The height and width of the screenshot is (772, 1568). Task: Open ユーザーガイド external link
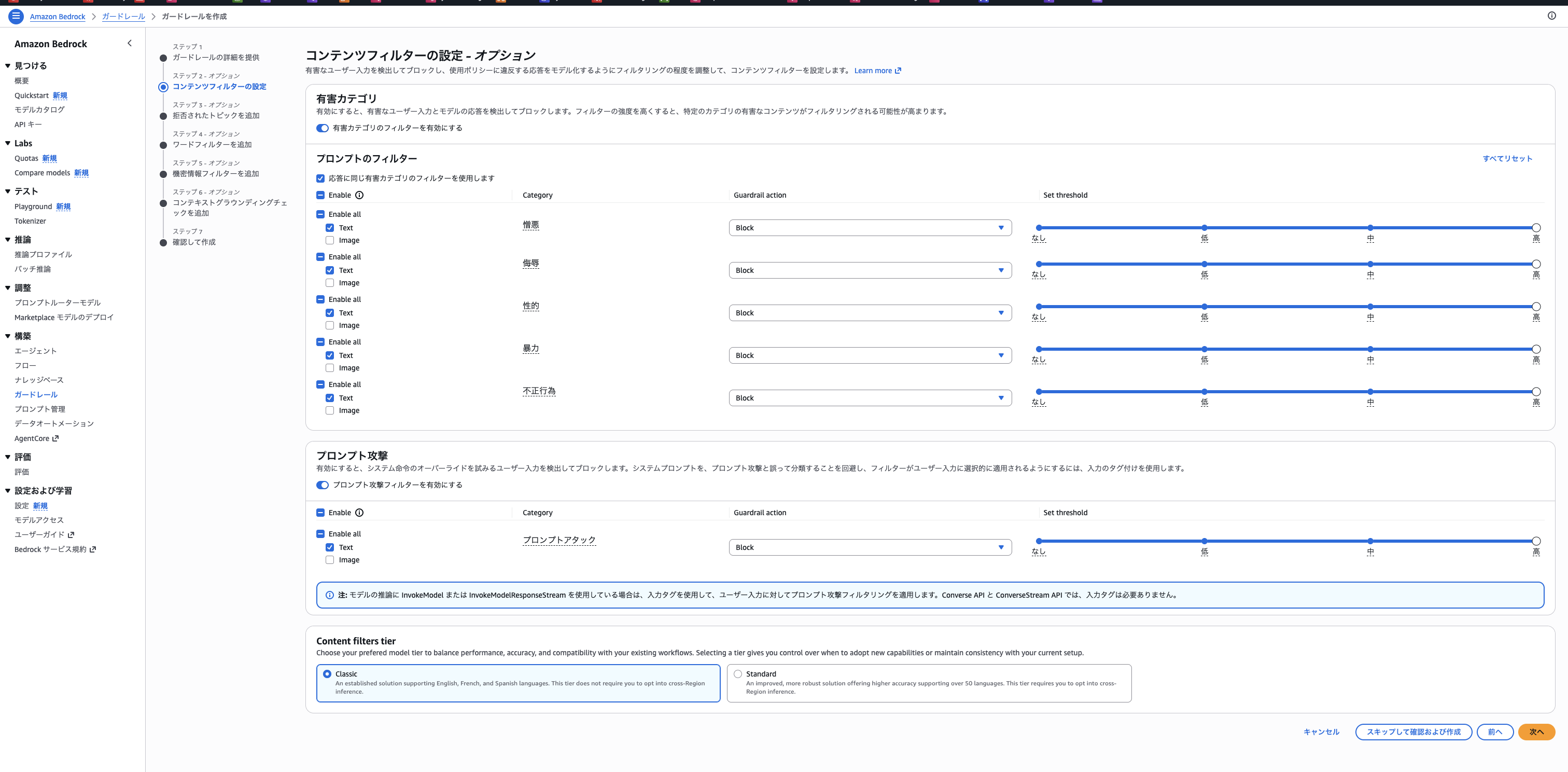[72, 534]
